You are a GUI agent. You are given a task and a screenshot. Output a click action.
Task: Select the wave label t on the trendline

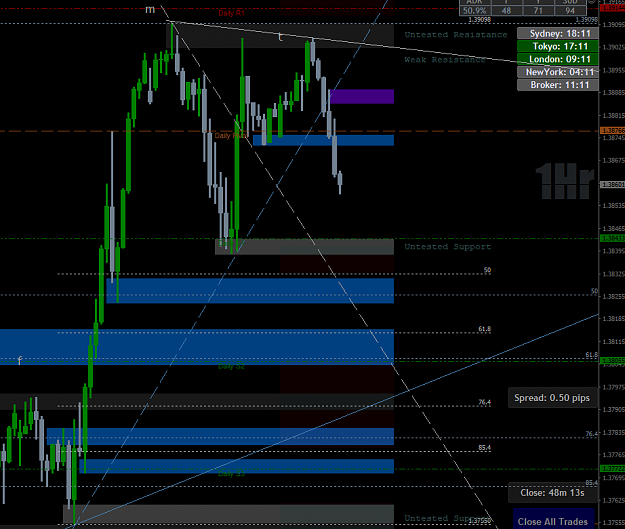pyautogui.click(x=280, y=37)
